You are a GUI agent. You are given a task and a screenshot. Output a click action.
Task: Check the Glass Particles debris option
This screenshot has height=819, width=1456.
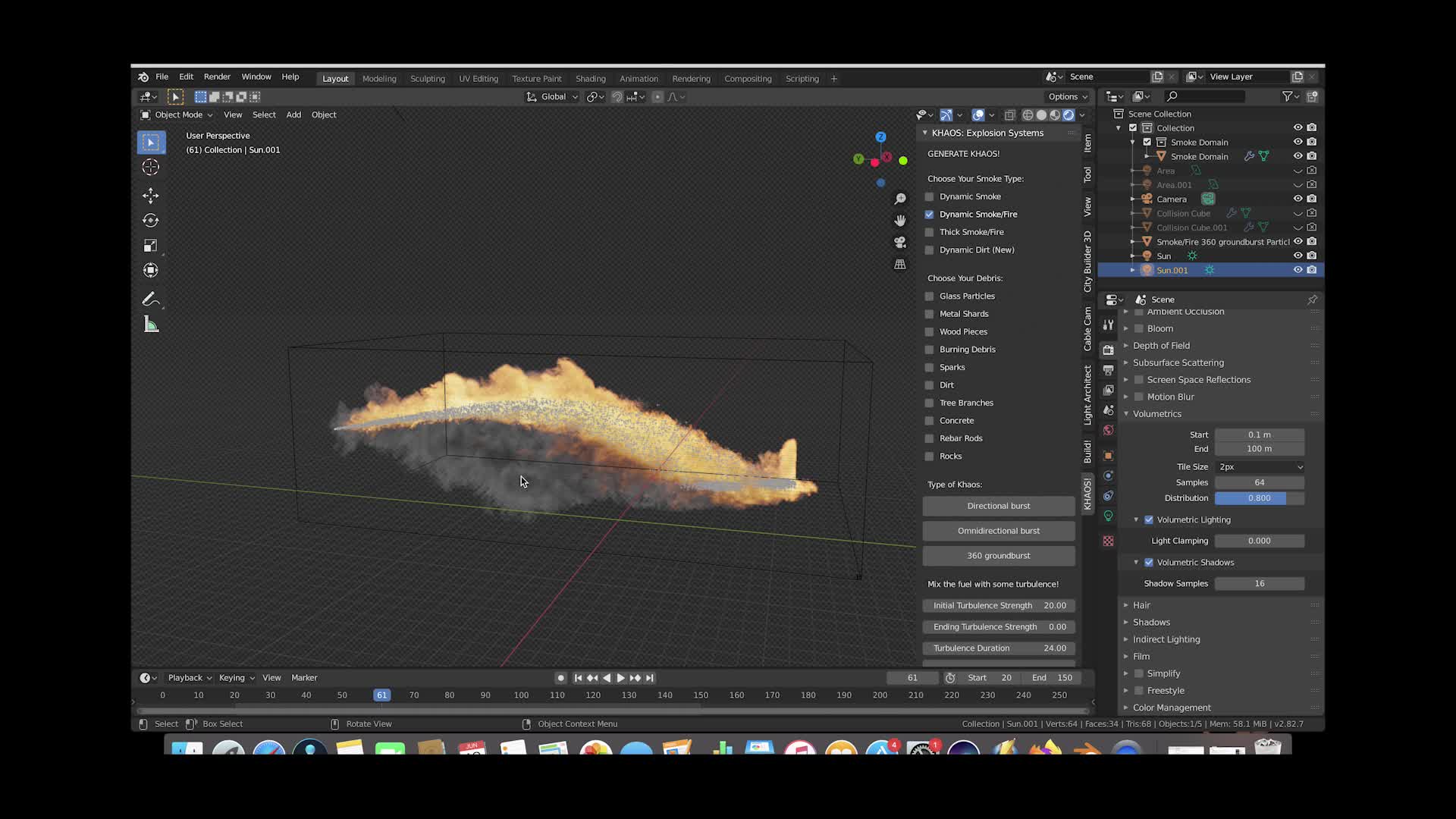click(x=929, y=296)
